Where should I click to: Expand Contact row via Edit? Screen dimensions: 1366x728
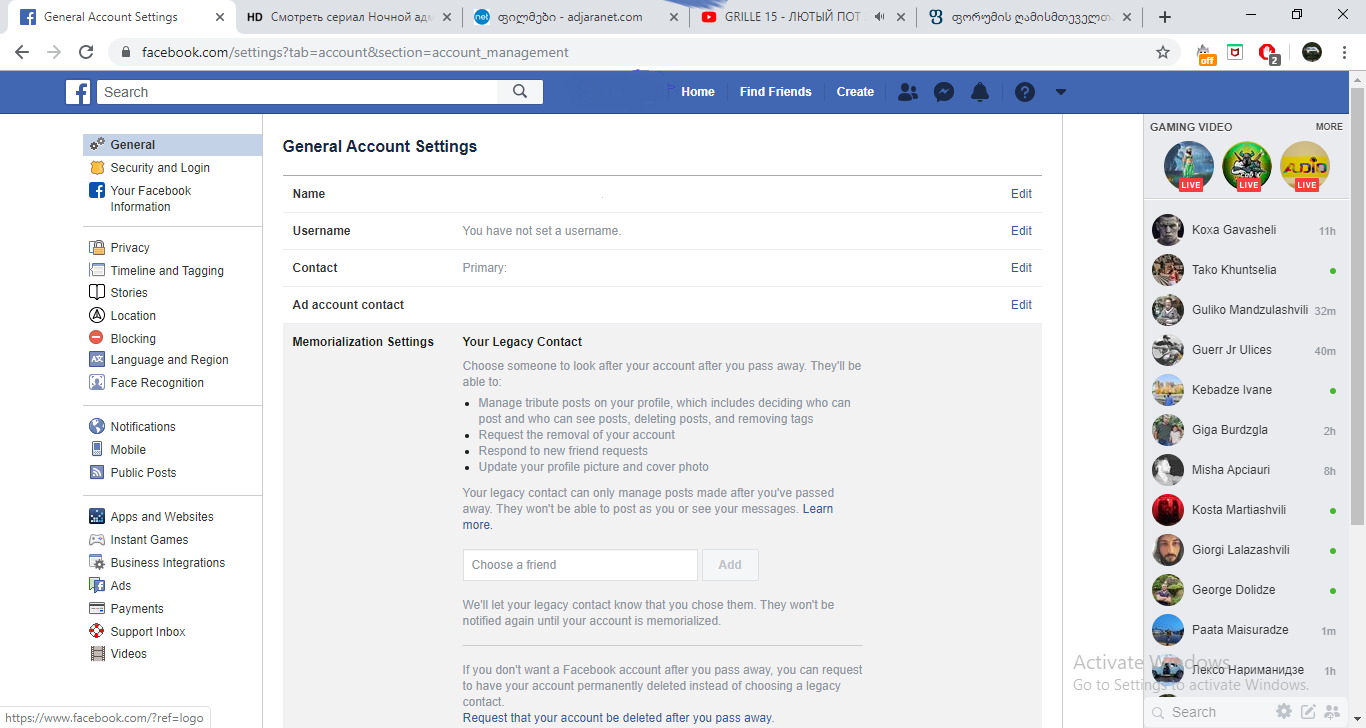coord(1021,268)
